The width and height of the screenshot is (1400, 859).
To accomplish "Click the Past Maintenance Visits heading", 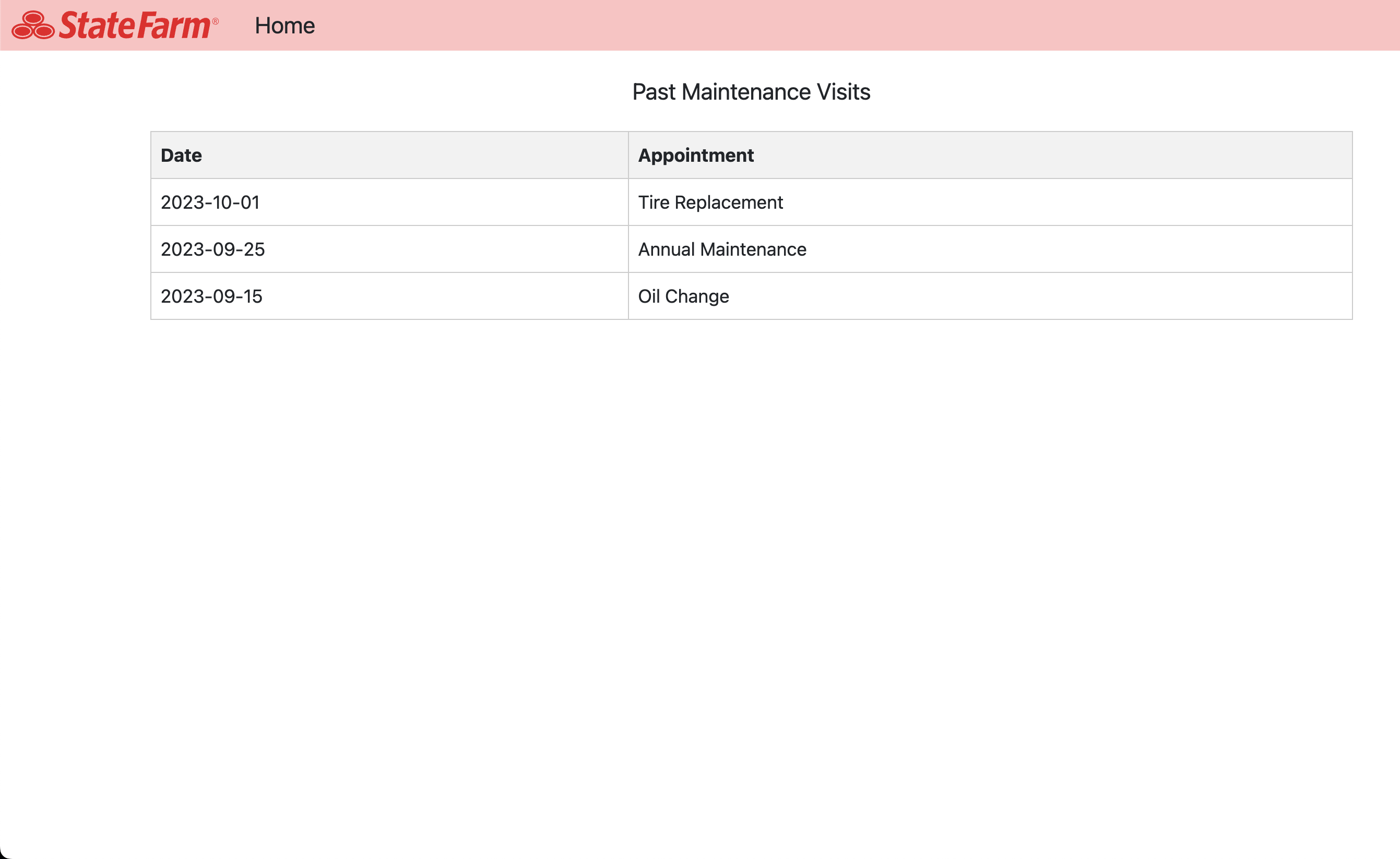I will click(751, 92).
